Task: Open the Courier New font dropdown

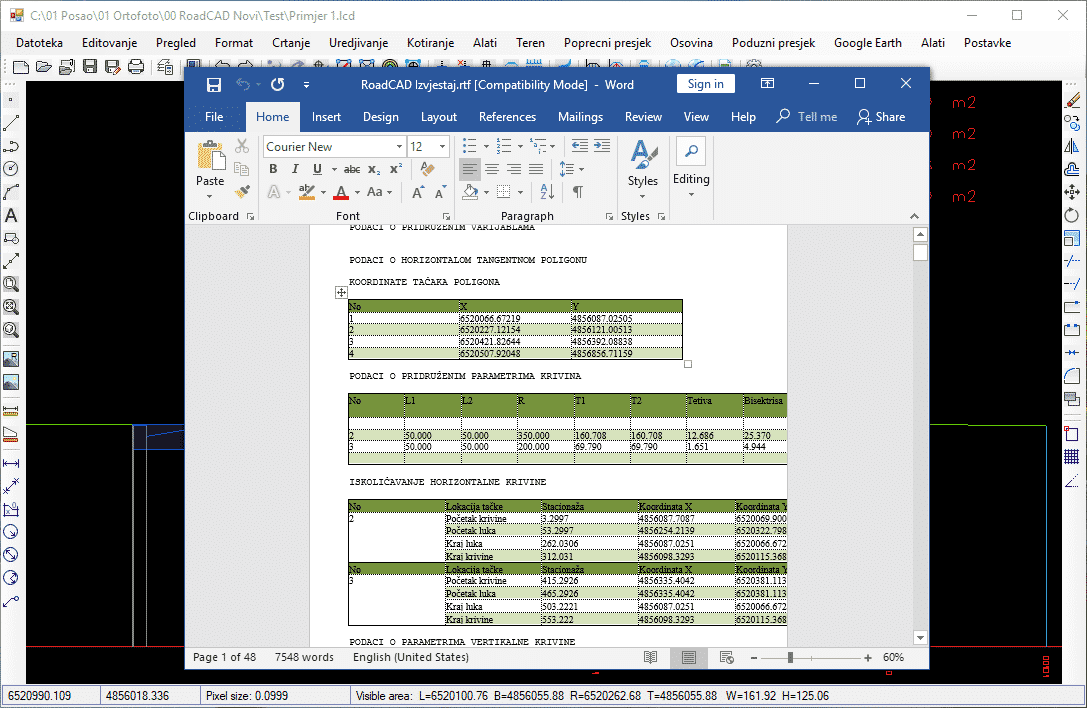Action: (x=400, y=147)
